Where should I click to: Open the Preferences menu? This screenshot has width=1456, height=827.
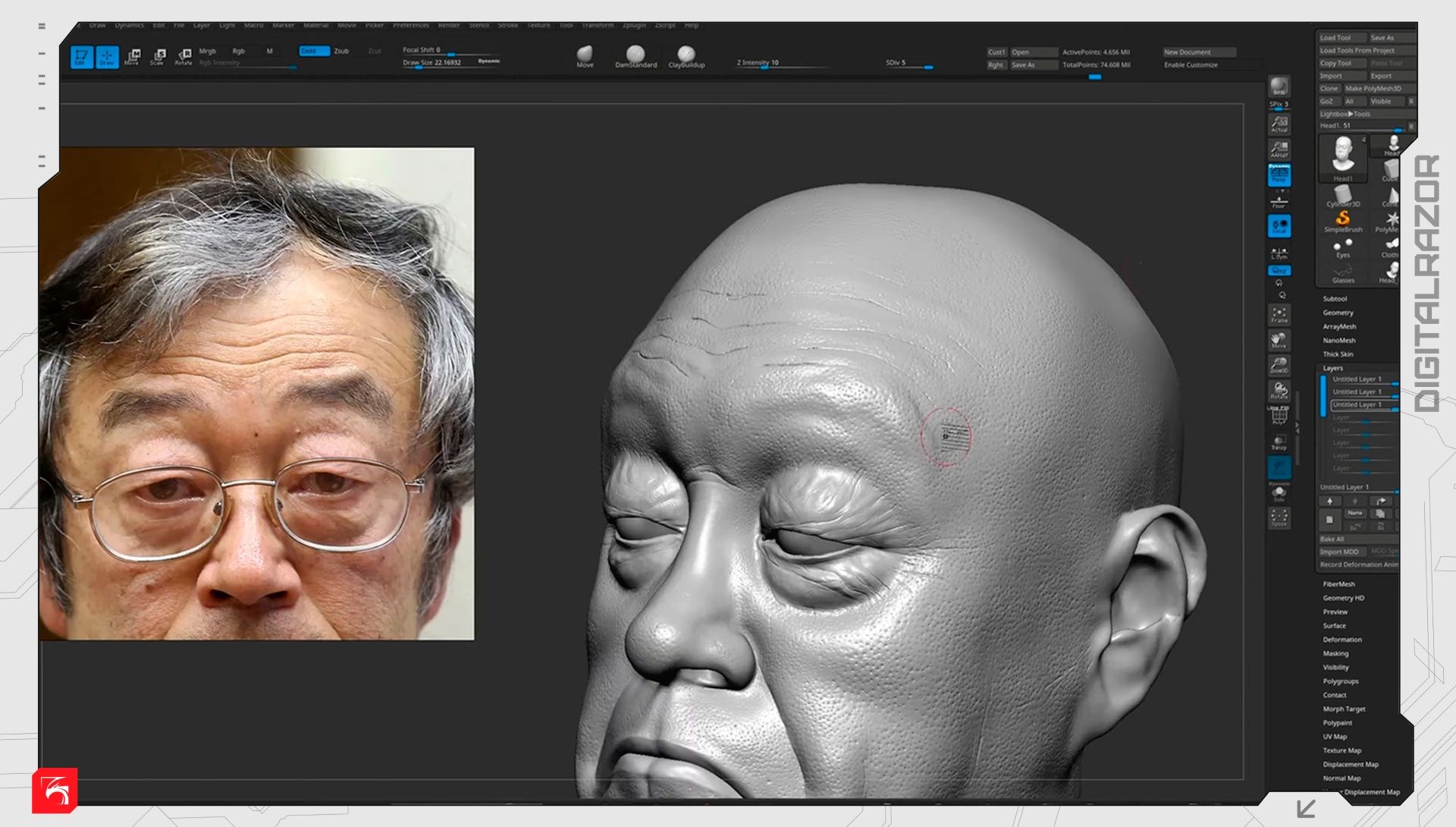pos(410,25)
